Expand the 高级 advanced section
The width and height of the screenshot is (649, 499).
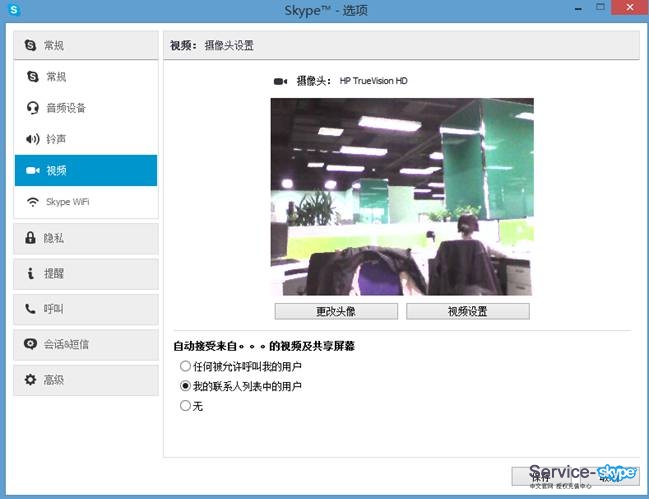click(x=86, y=380)
